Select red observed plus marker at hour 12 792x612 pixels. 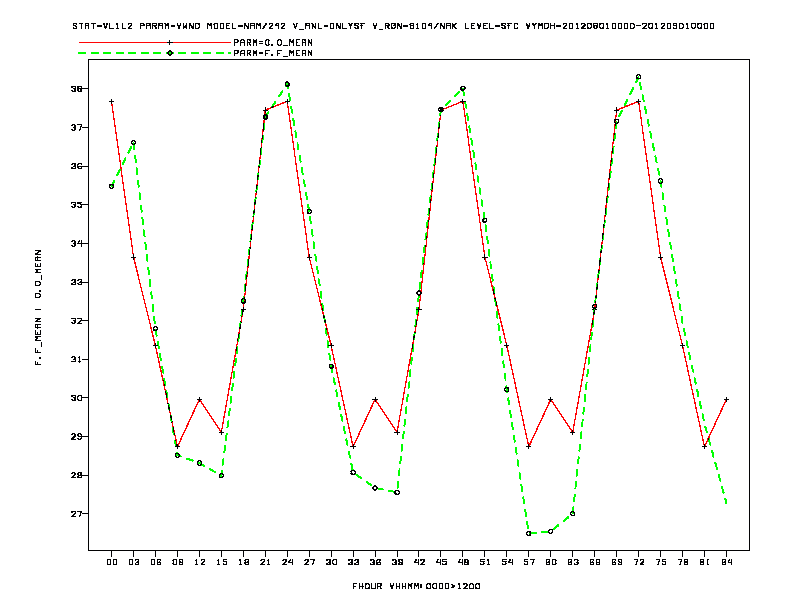point(200,399)
